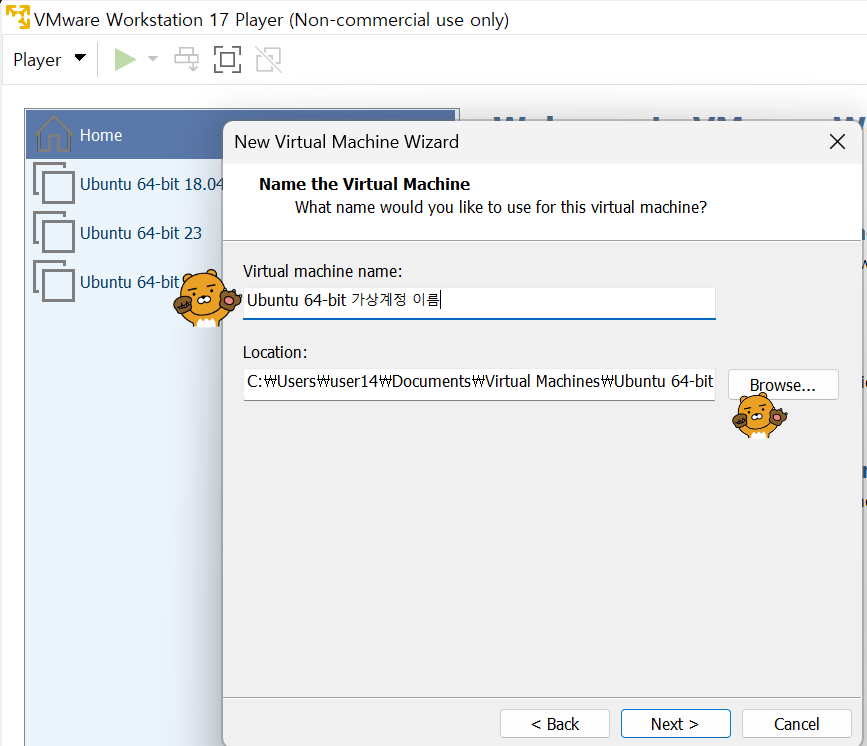Expand the power options arrow beside play
The width and height of the screenshot is (867, 746).
[153, 59]
